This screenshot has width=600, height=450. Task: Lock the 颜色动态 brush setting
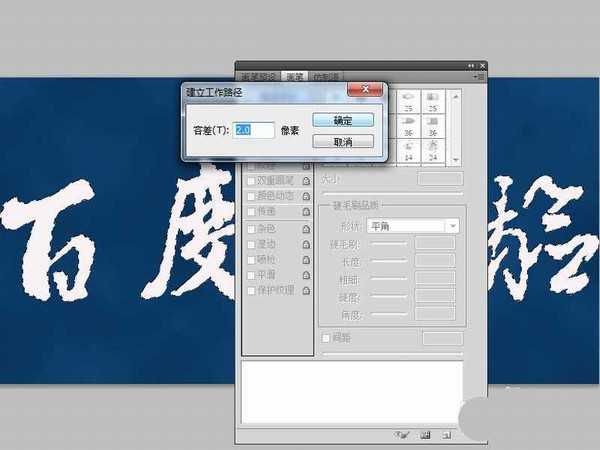(306, 196)
